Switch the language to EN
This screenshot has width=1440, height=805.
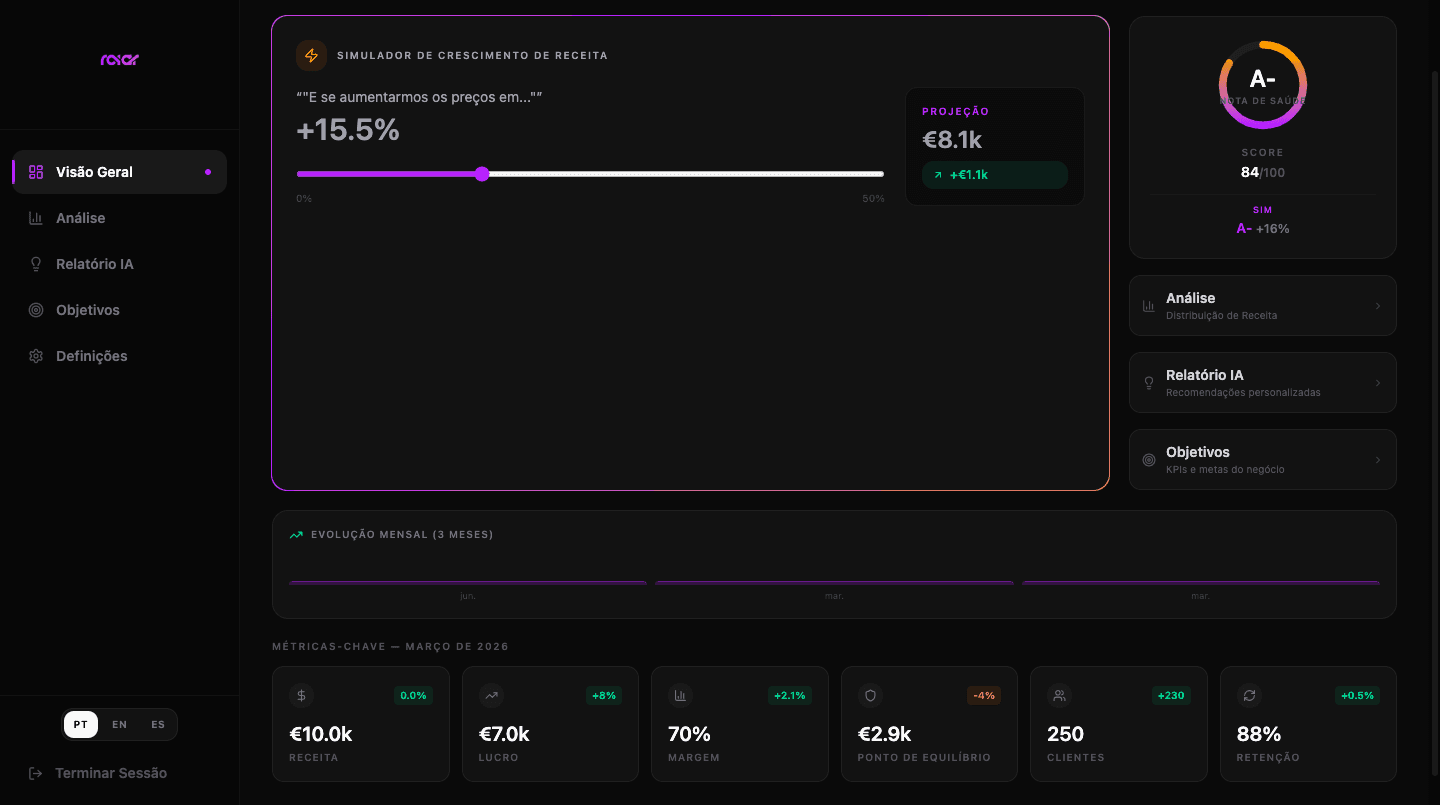tap(119, 724)
